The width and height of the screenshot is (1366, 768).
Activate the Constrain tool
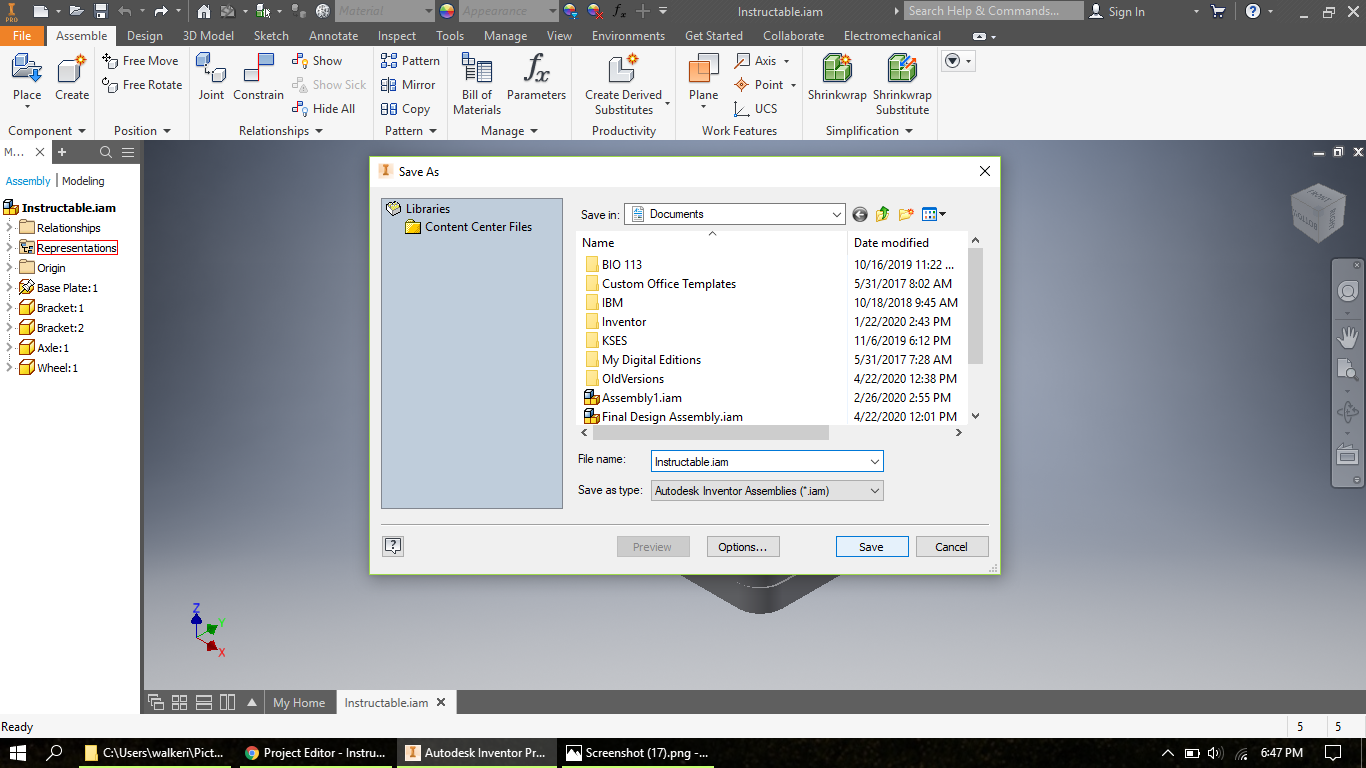coord(258,80)
